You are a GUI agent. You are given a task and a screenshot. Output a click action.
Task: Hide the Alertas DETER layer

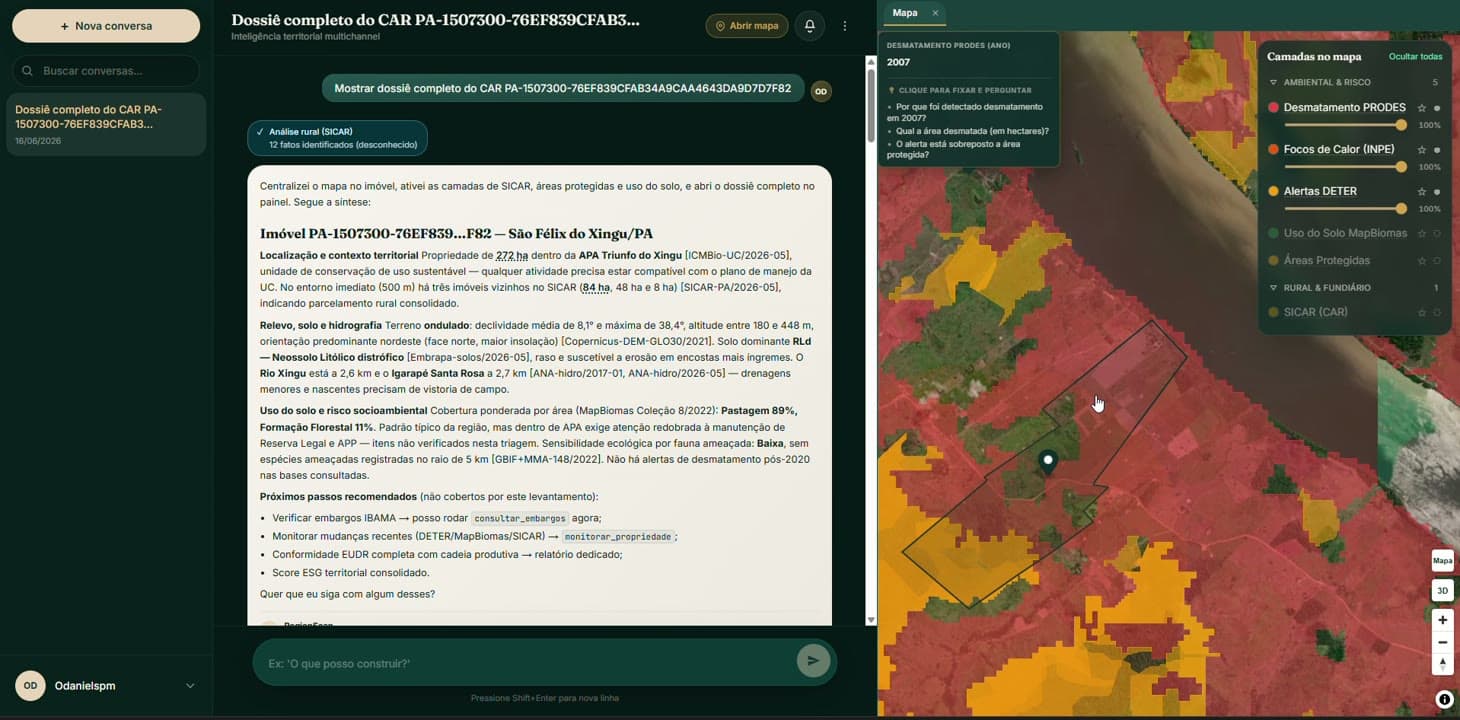tap(1437, 192)
